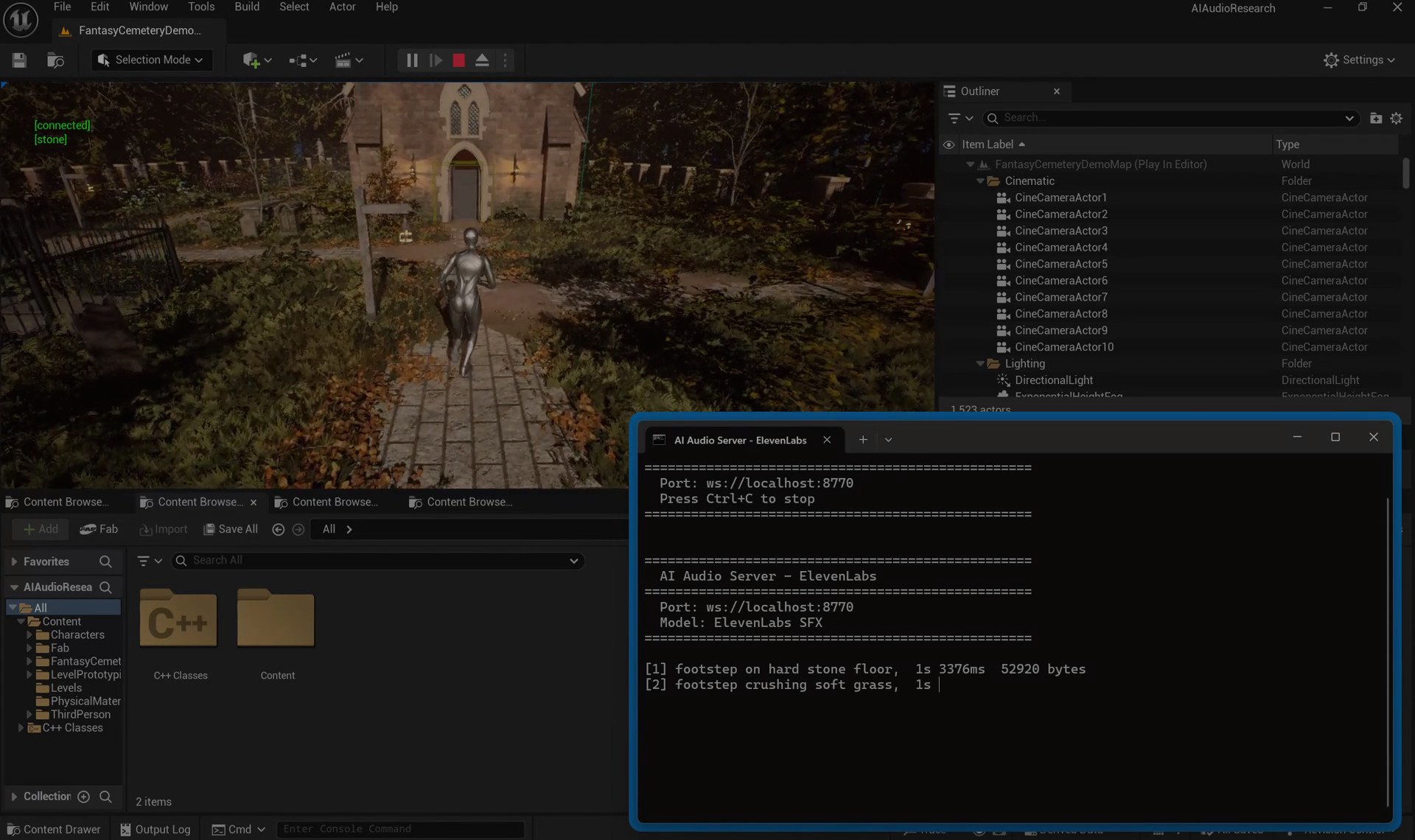
Task: Create a new folder in Outliner
Action: (1375, 118)
